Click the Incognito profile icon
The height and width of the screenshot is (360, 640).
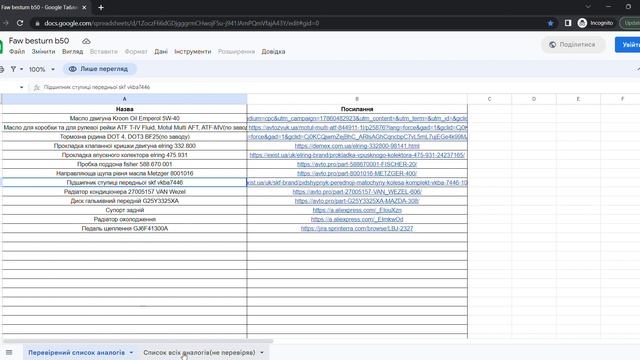[582, 23]
